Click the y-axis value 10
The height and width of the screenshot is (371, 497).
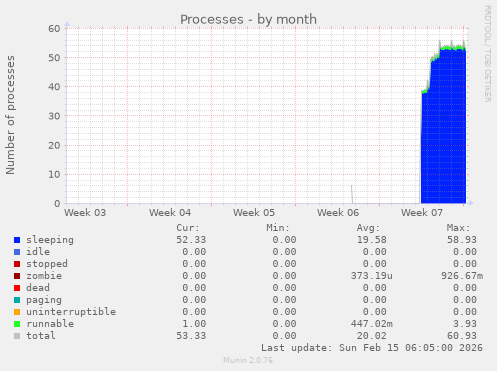[54, 174]
